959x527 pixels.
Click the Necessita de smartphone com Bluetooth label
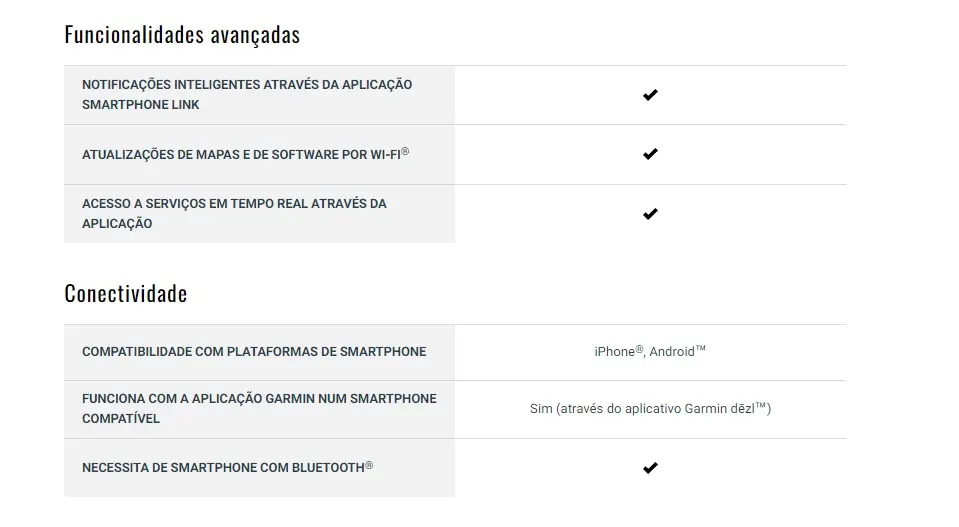click(x=228, y=467)
